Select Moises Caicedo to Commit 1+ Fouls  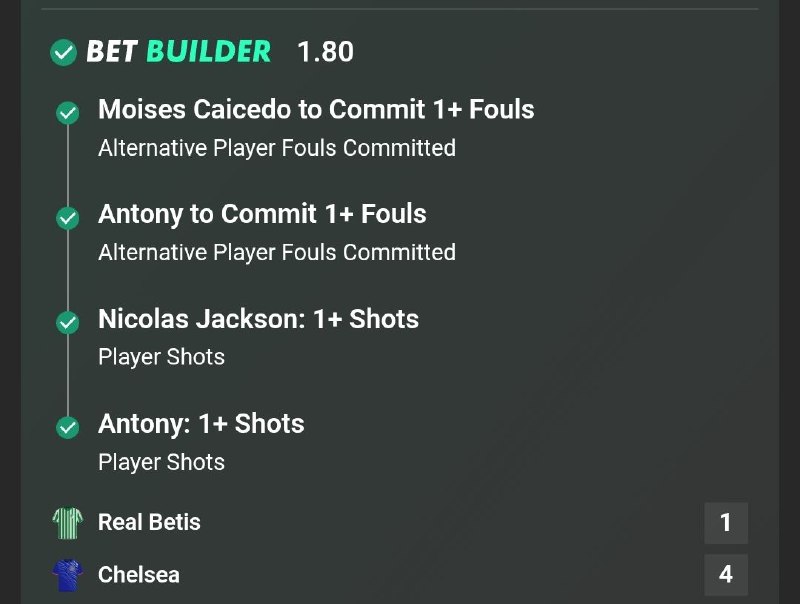pos(316,109)
